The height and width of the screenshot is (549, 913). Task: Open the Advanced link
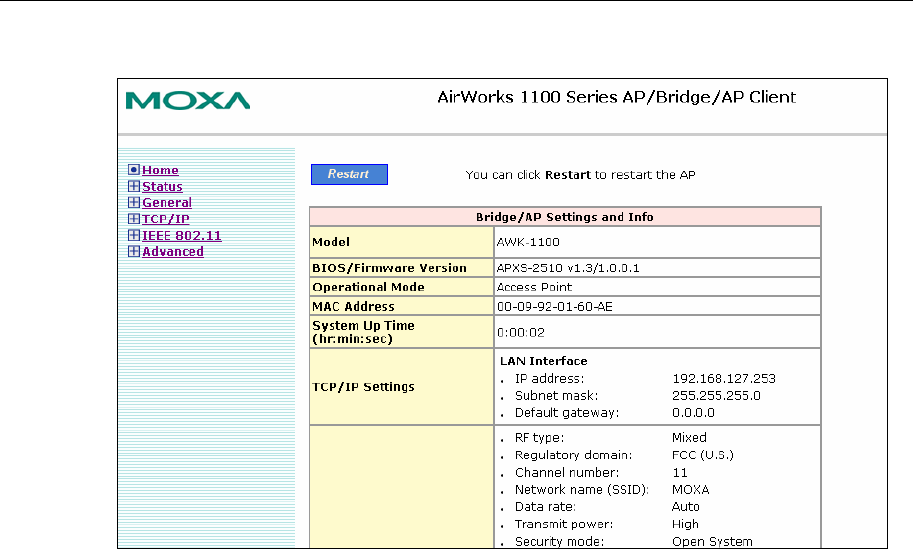(x=173, y=252)
